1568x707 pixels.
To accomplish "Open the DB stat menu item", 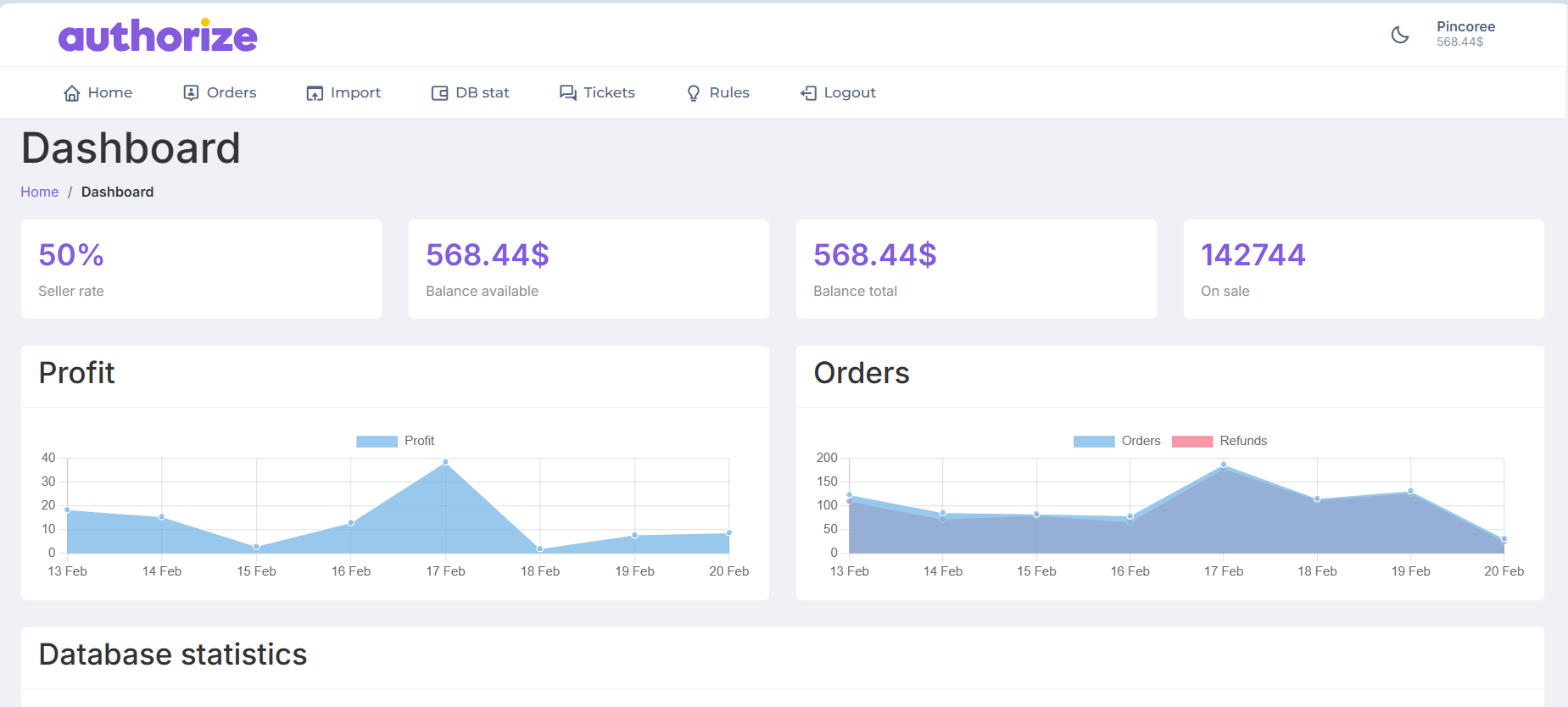I will click(x=472, y=93).
